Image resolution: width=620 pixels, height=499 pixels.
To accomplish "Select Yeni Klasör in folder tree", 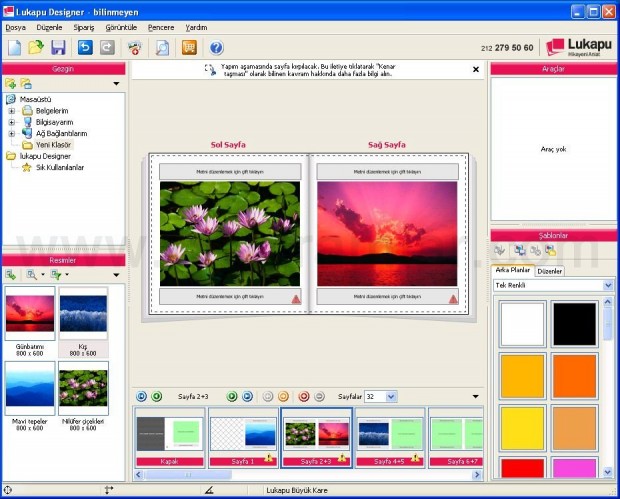I will [53, 145].
